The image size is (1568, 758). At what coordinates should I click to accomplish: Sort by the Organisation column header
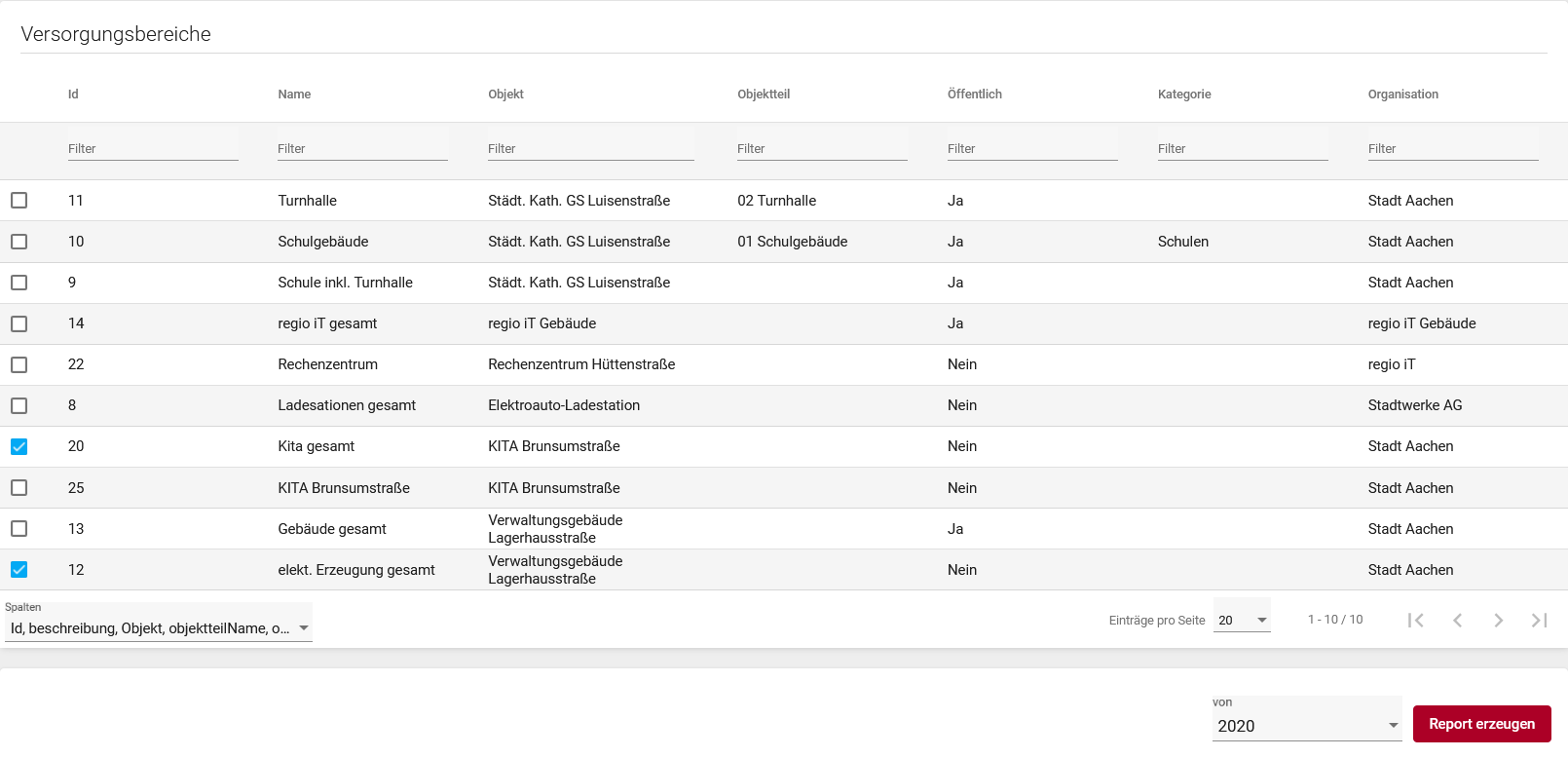click(x=1402, y=95)
